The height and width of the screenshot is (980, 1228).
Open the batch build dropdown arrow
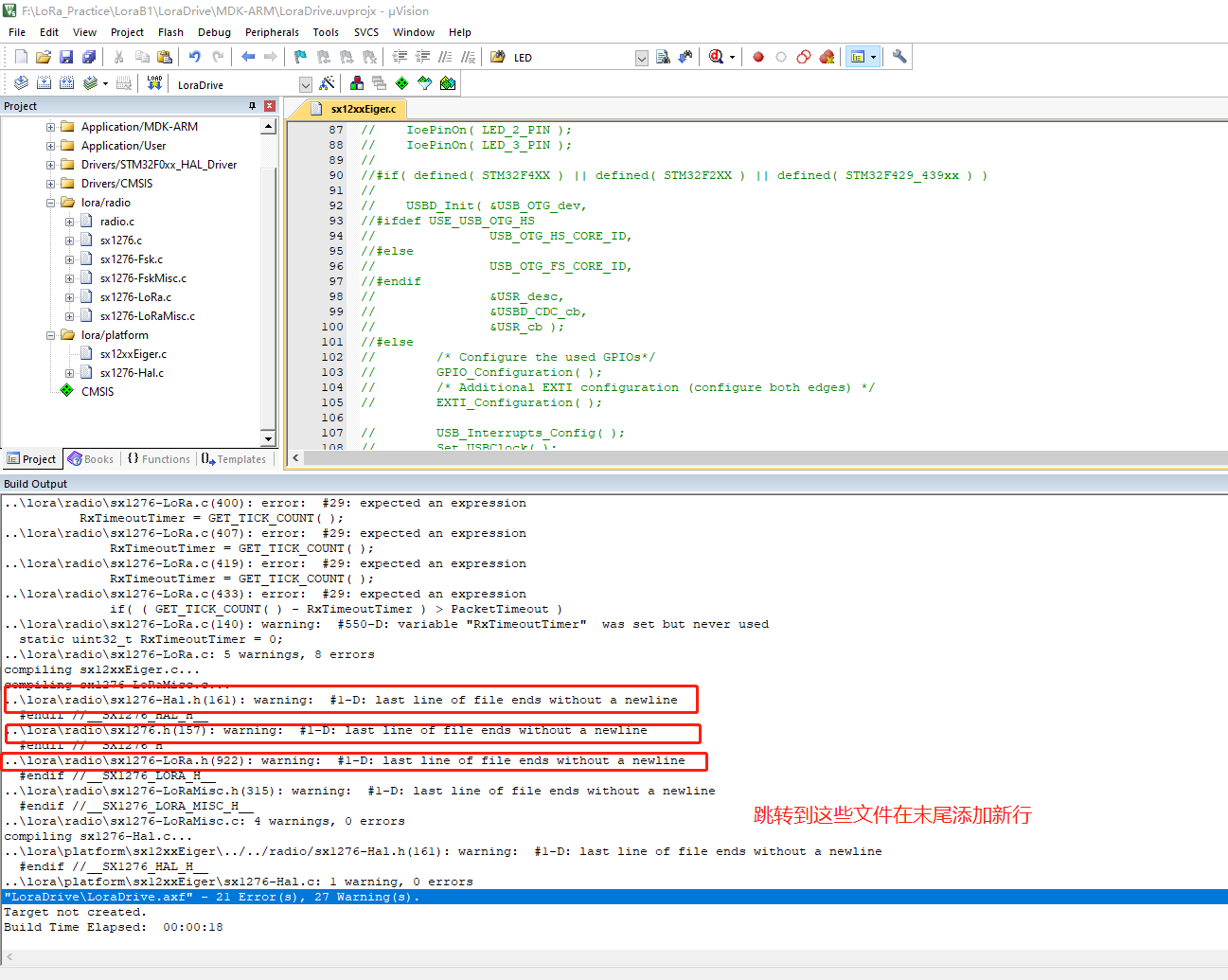click(x=105, y=83)
